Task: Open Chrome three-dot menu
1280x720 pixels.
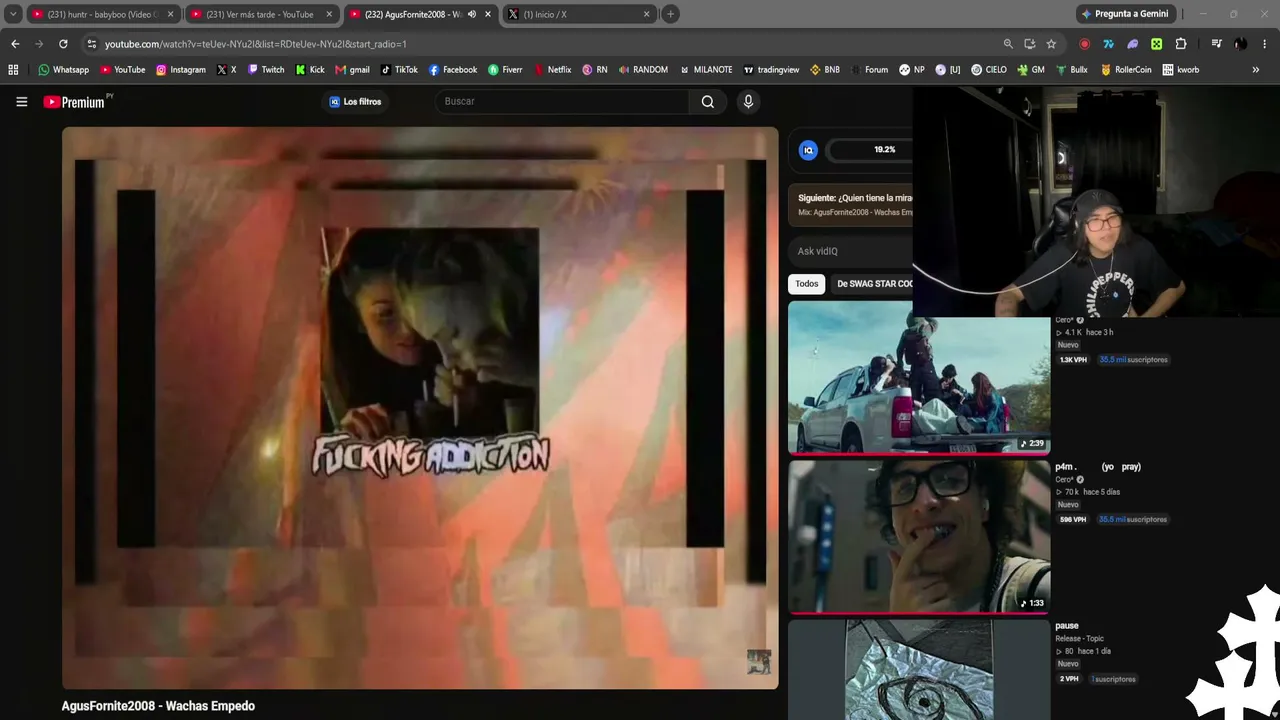Action: (x=1265, y=44)
